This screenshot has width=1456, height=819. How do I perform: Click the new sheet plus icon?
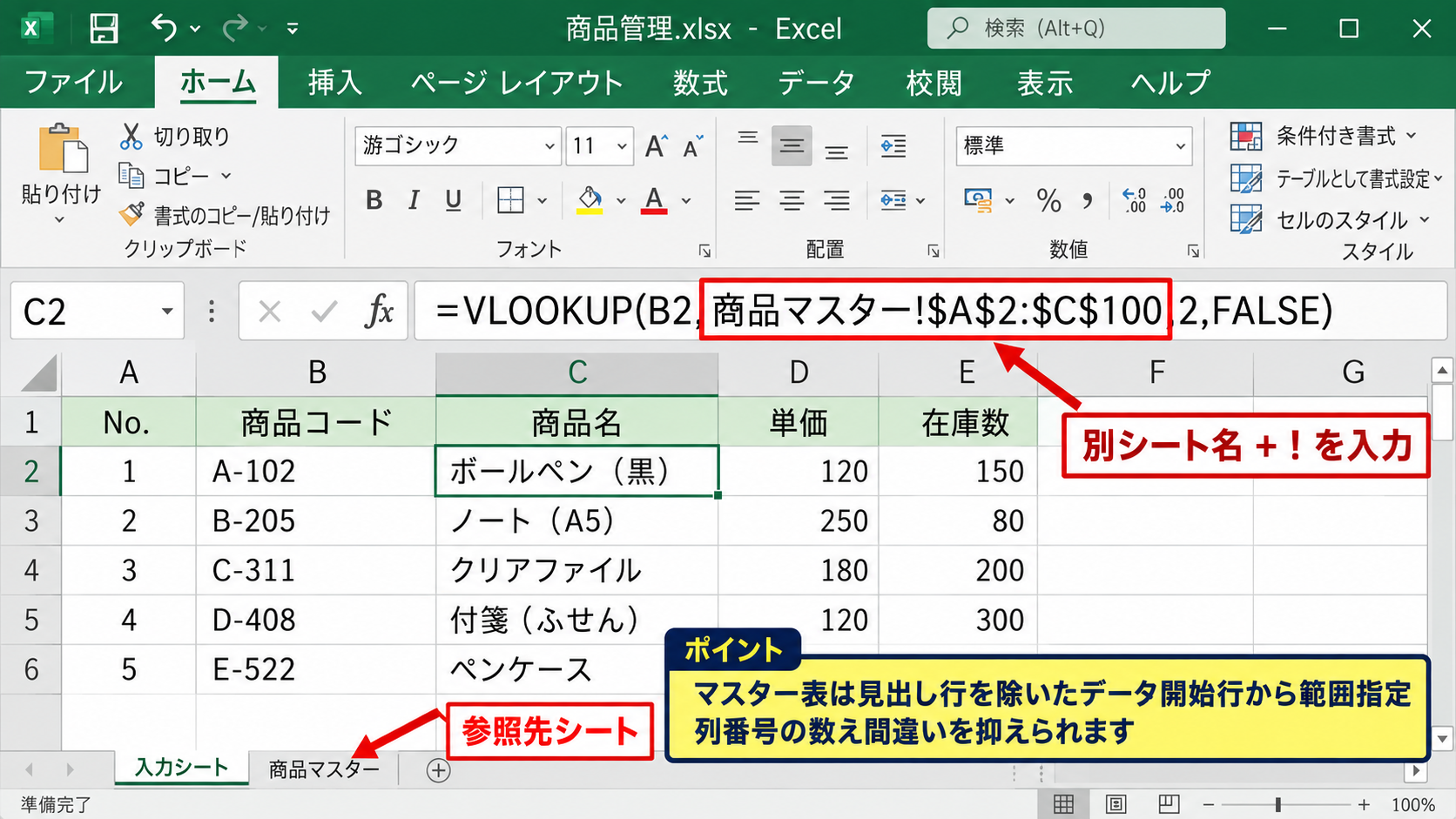click(x=438, y=770)
